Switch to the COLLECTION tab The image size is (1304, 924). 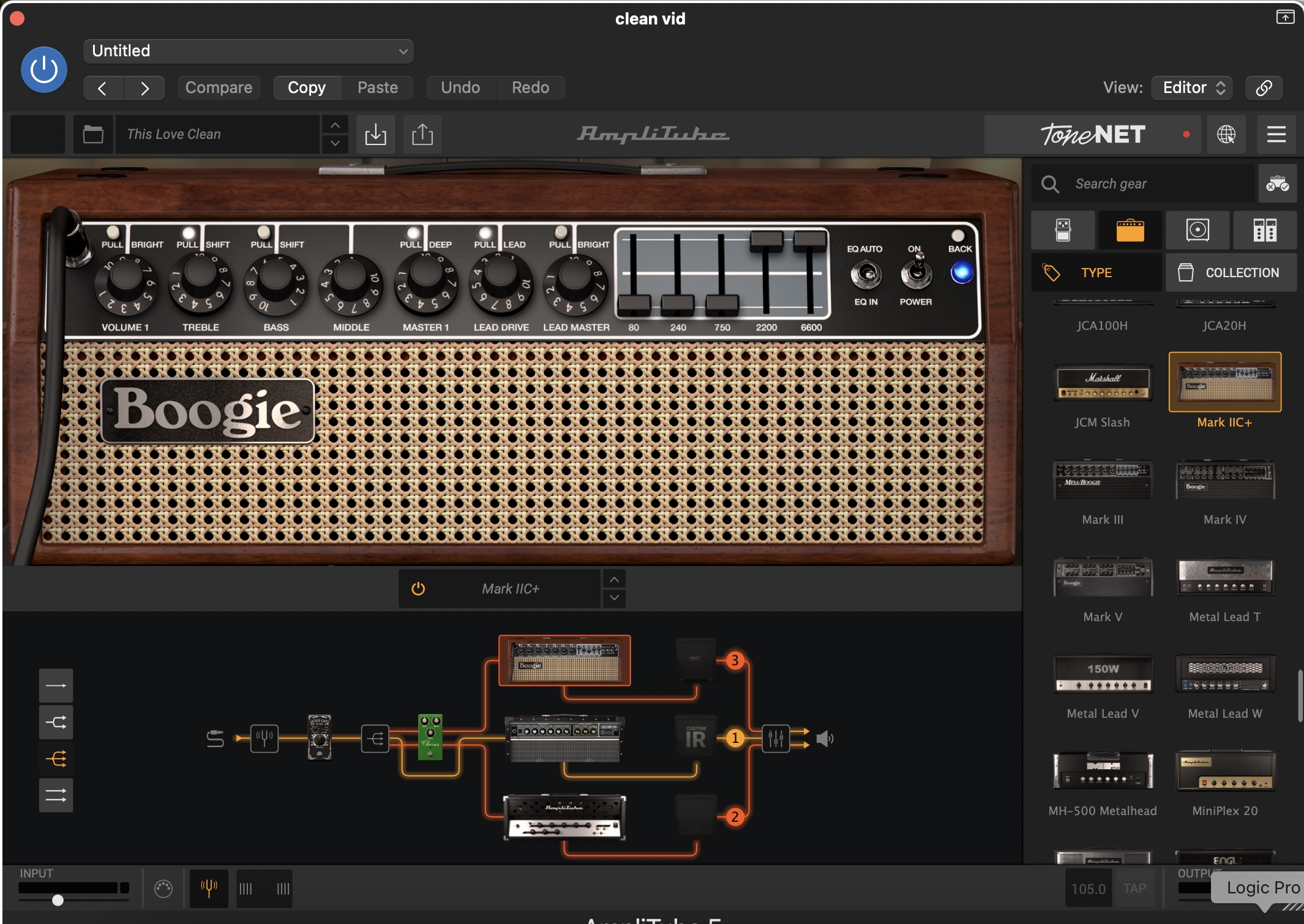pyautogui.click(x=1231, y=272)
